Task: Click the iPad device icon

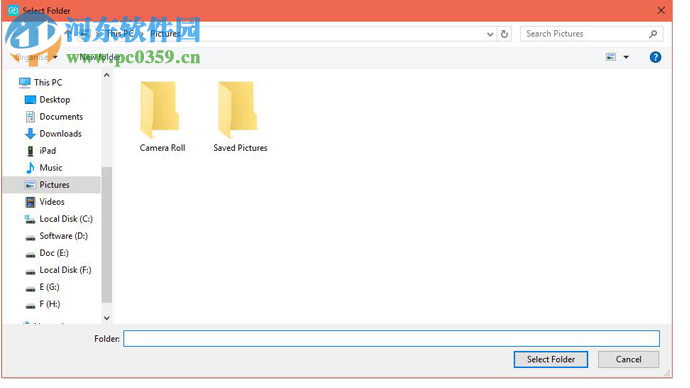Action: coord(30,151)
